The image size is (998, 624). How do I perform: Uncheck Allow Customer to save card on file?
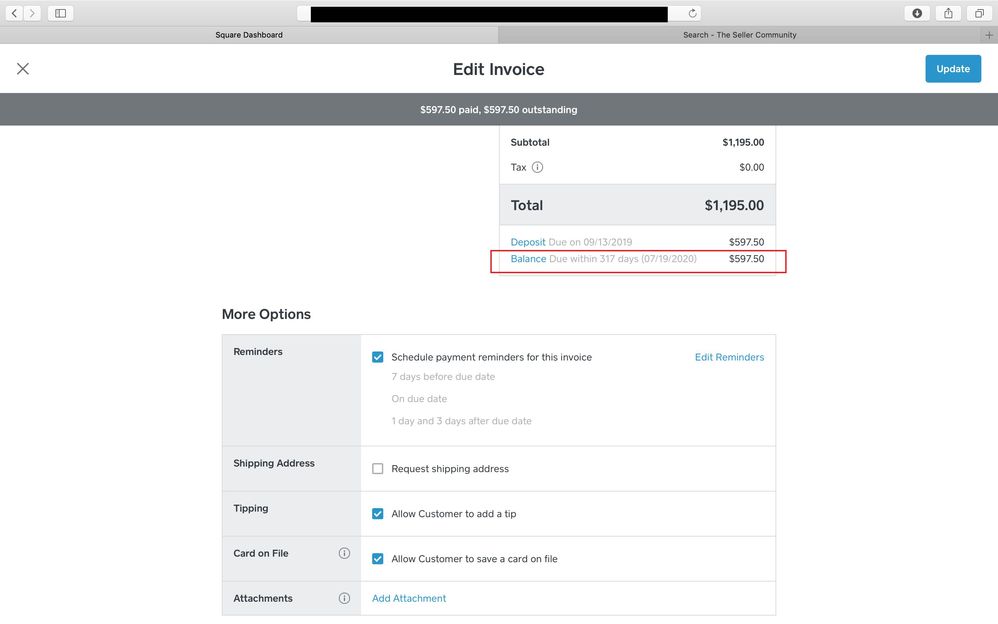(x=378, y=559)
